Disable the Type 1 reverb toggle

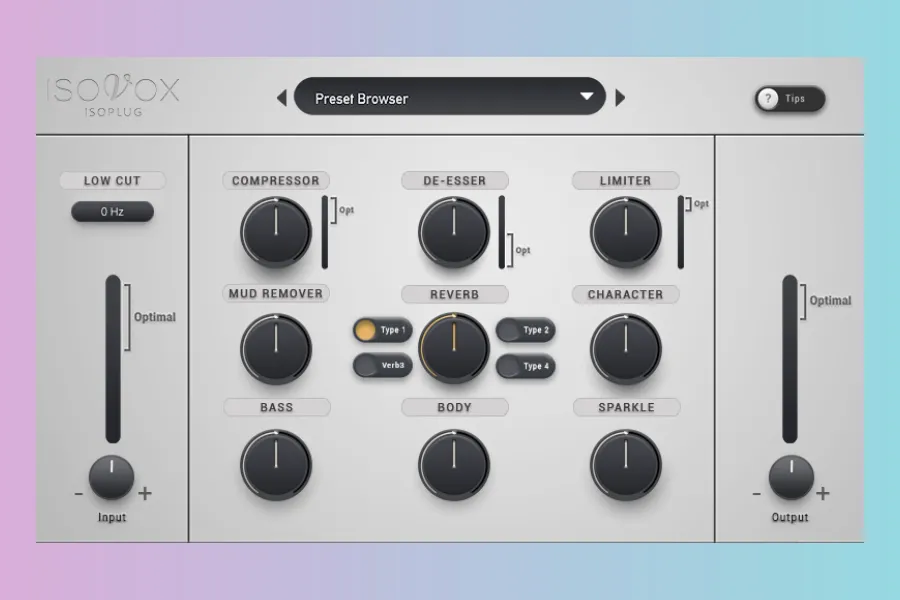382,330
